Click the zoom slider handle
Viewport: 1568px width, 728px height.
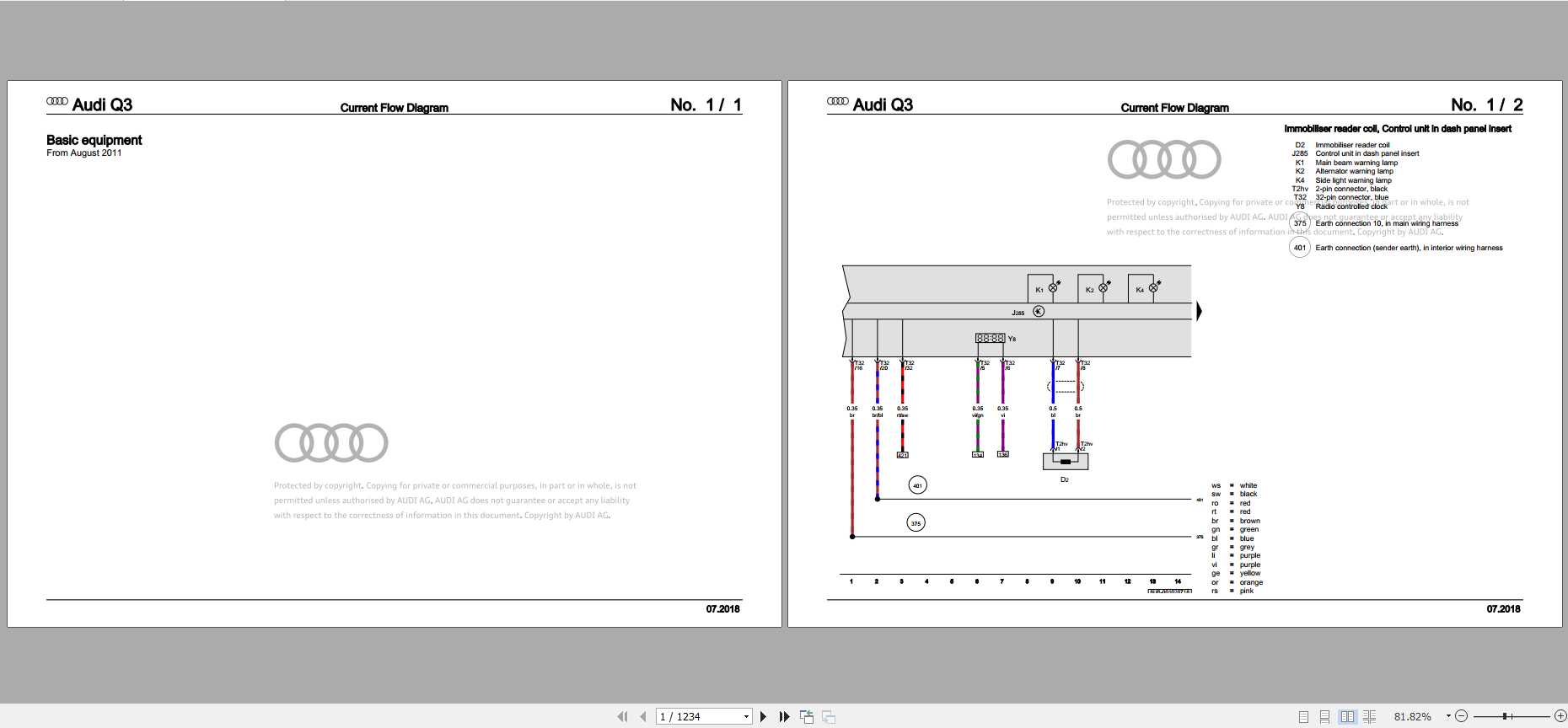click(1505, 716)
